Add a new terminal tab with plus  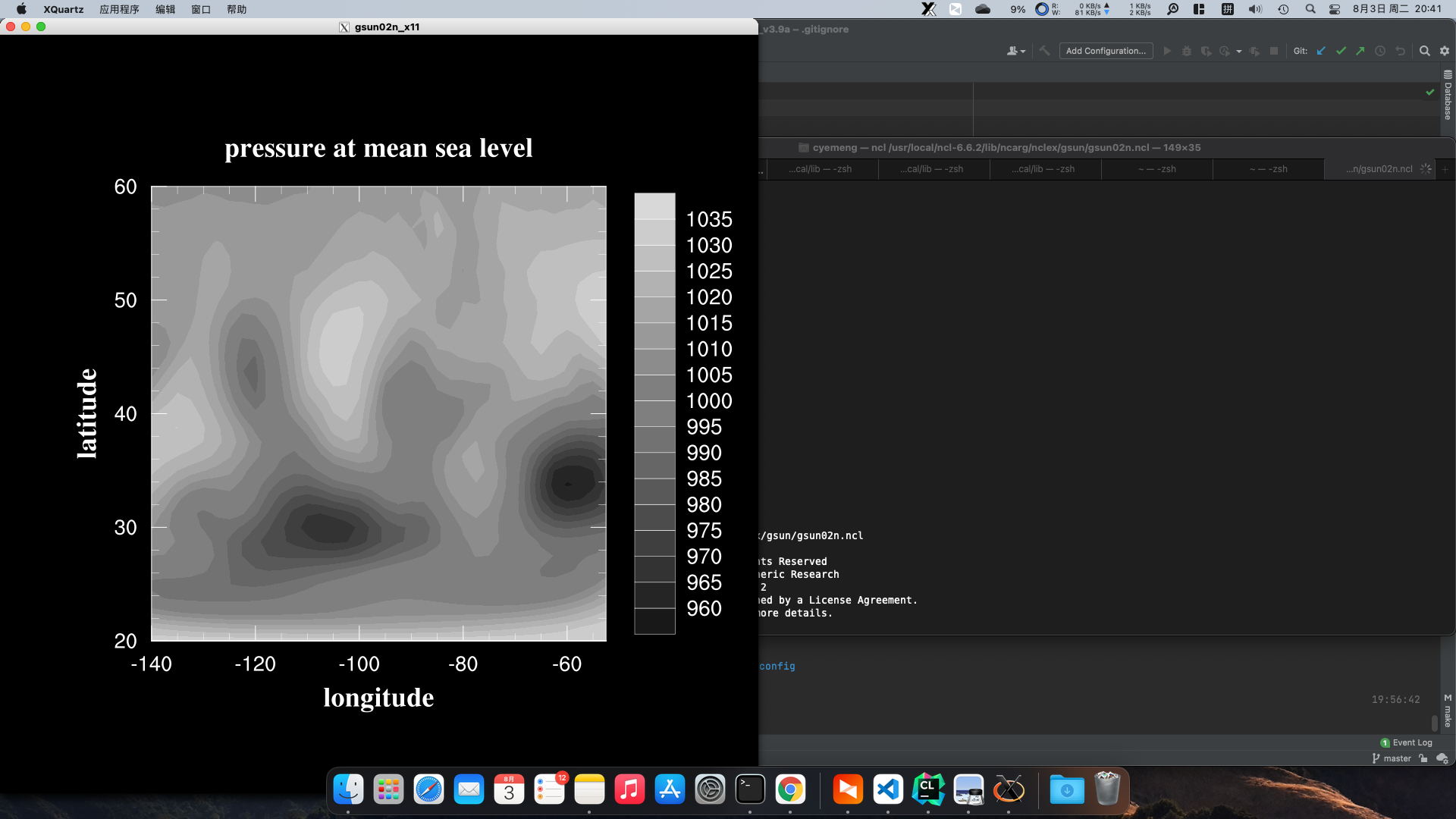click(1445, 169)
